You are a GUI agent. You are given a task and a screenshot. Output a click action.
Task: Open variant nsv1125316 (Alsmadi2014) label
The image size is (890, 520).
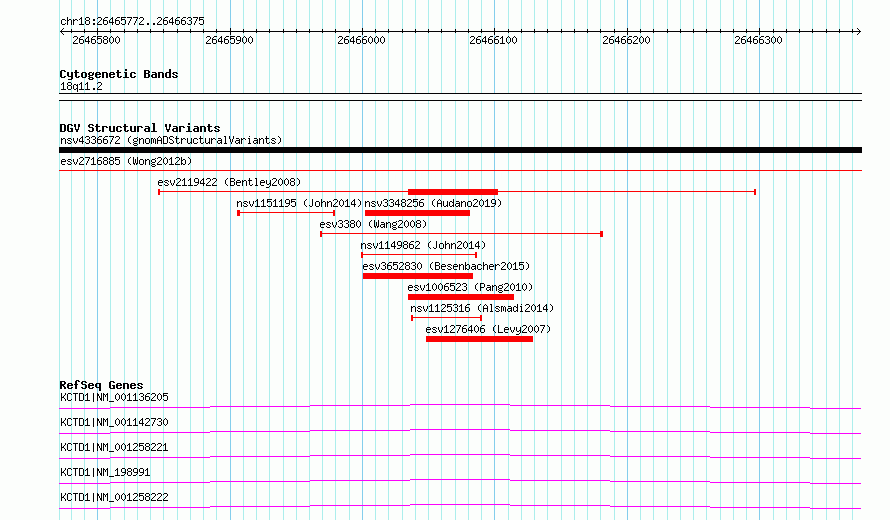[x=482, y=308]
